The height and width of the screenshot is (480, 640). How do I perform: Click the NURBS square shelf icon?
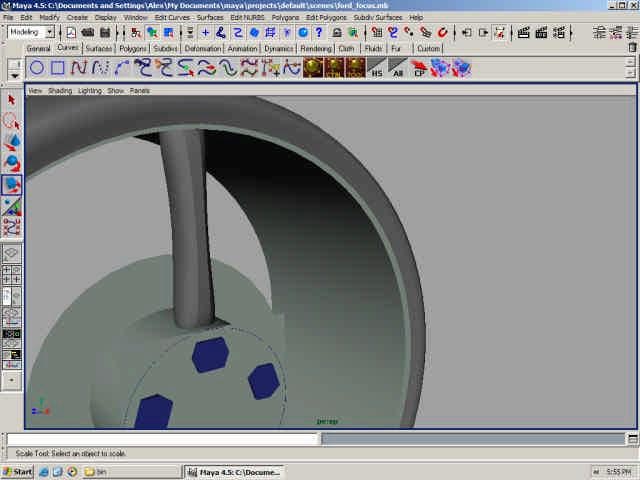[58, 68]
